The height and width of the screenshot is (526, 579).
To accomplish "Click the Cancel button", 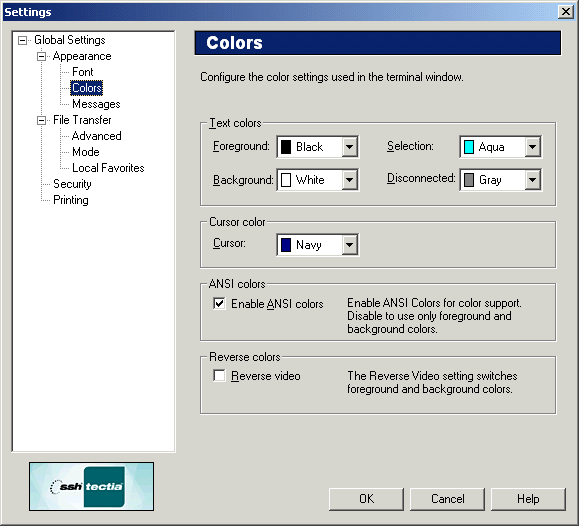I will coord(448,499).
